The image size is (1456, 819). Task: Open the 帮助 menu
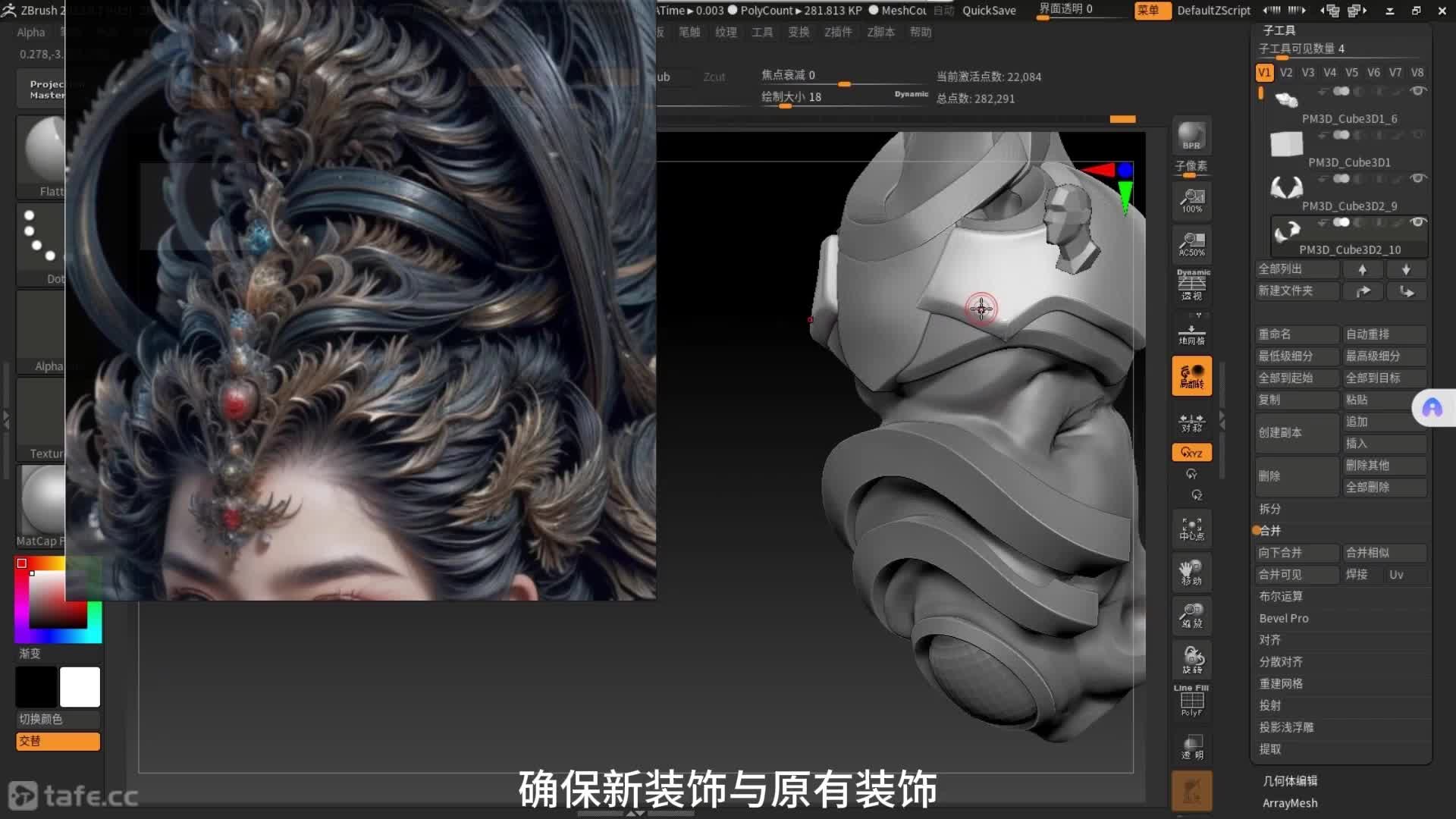920,32
